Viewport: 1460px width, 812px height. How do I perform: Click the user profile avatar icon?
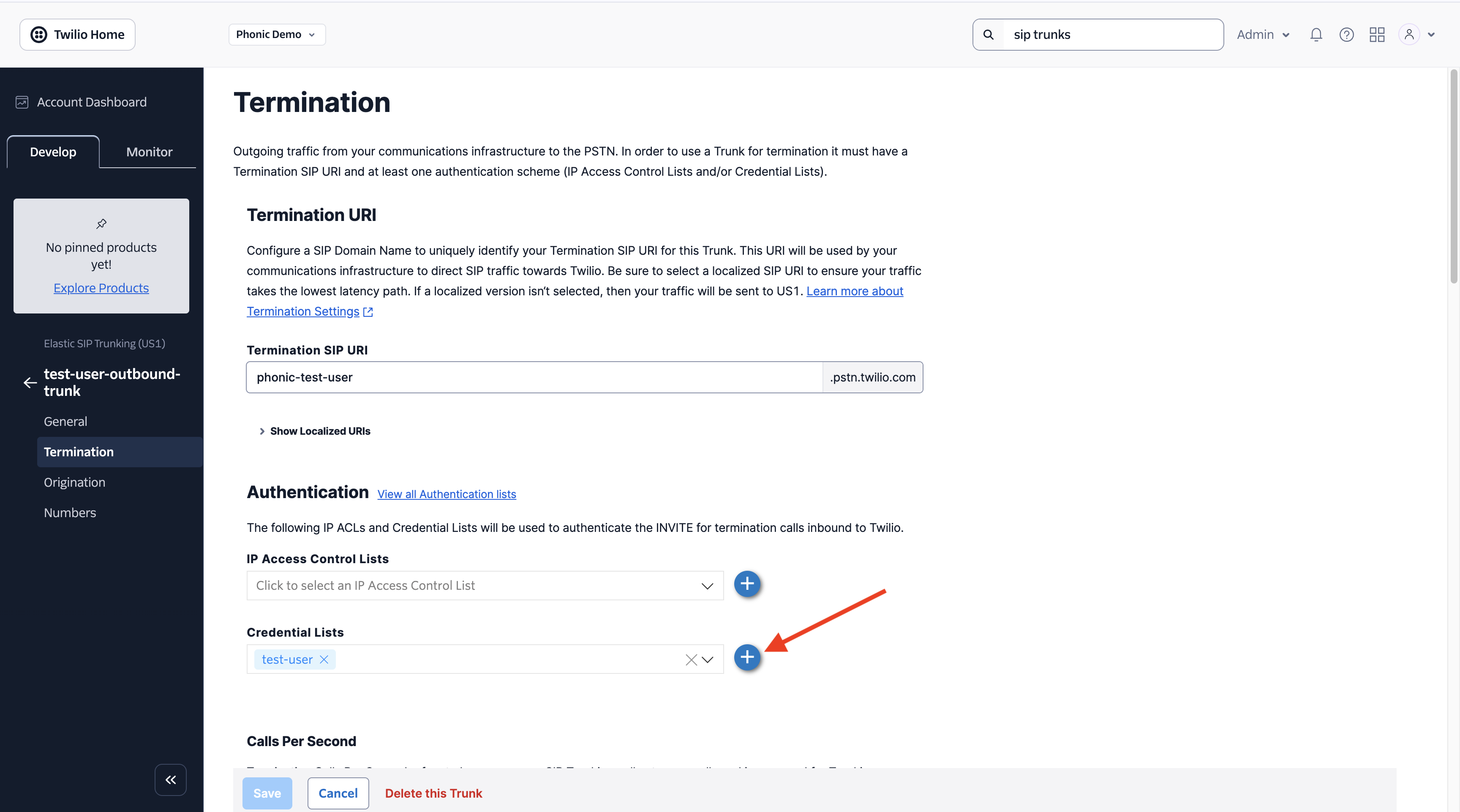click(1409, 35)
